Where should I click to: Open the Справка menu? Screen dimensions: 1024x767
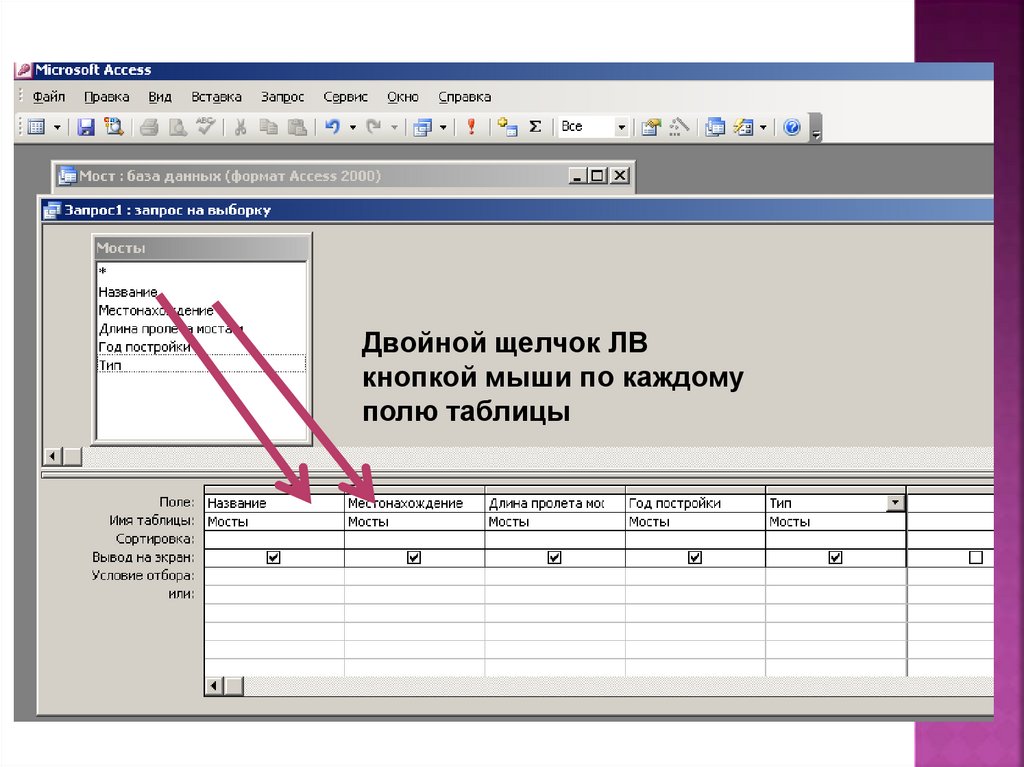coord(464,97)
